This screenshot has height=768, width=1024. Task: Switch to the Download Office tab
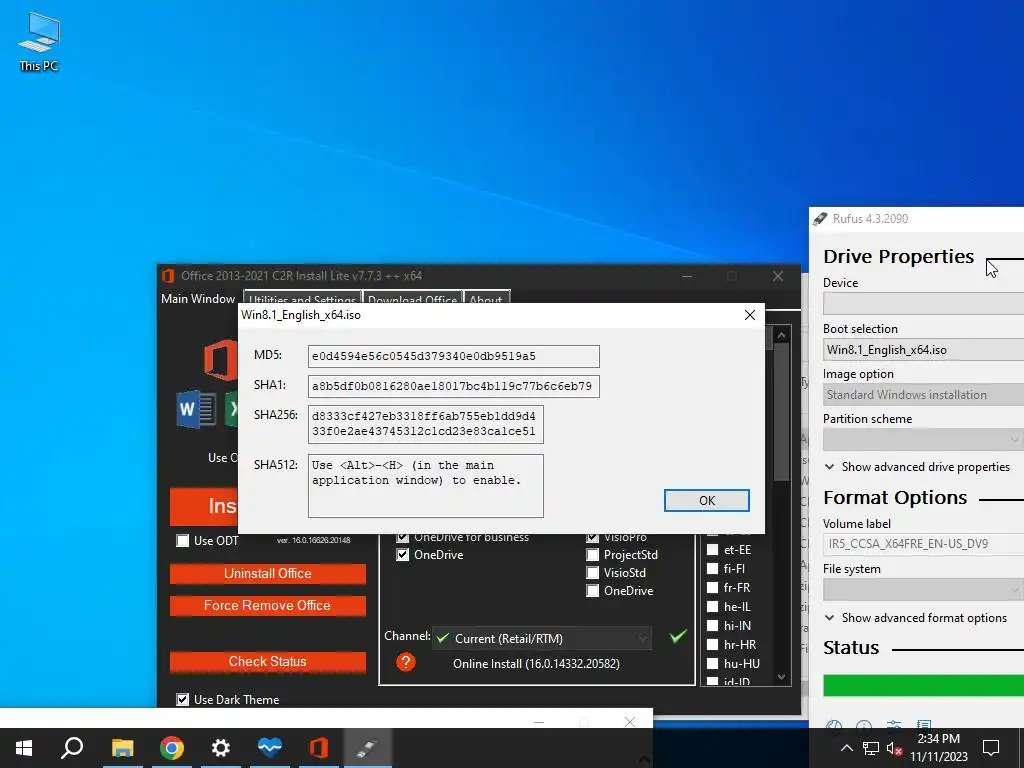point(413,297)
